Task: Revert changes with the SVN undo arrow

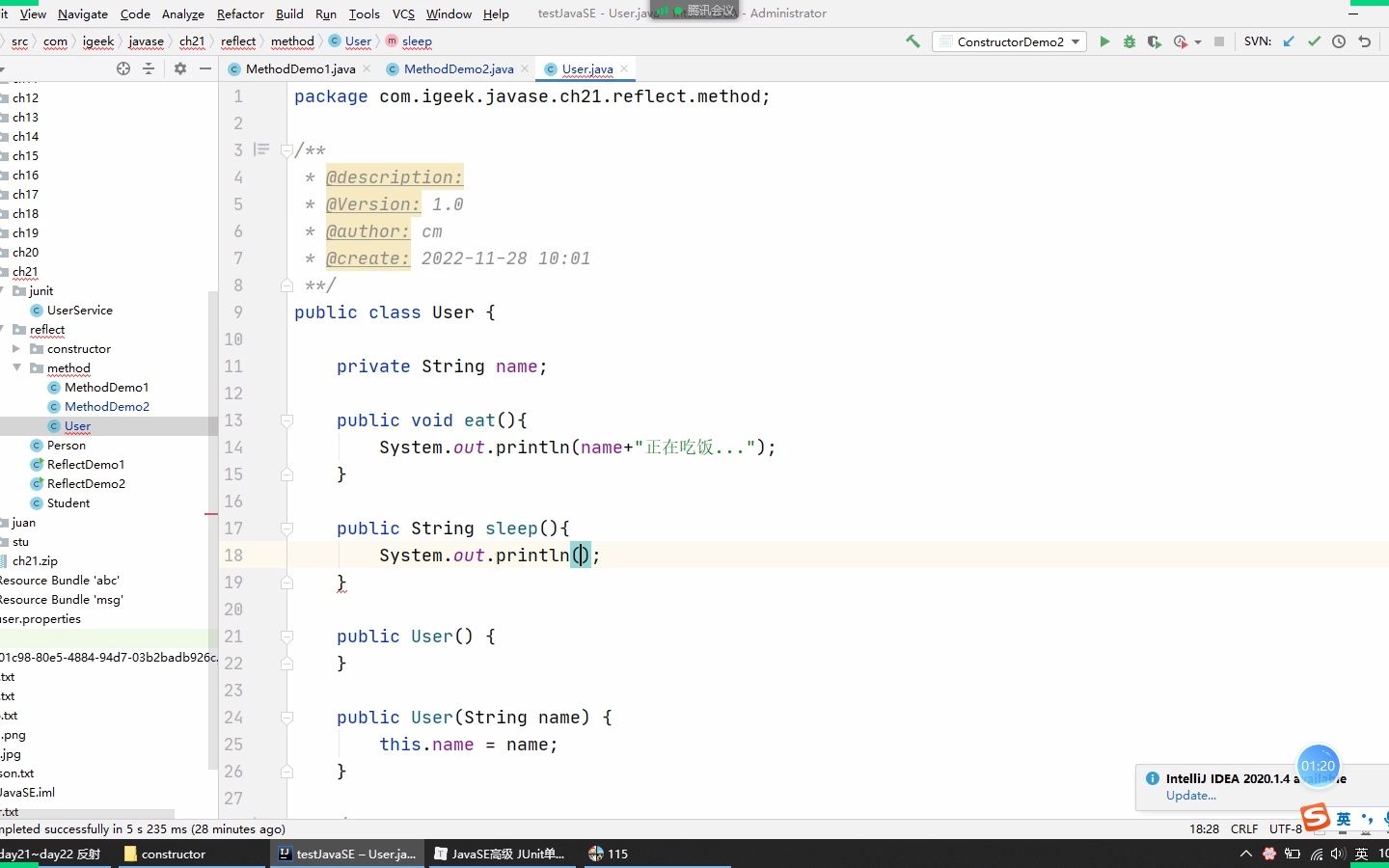Action: tap(1364, 41)
